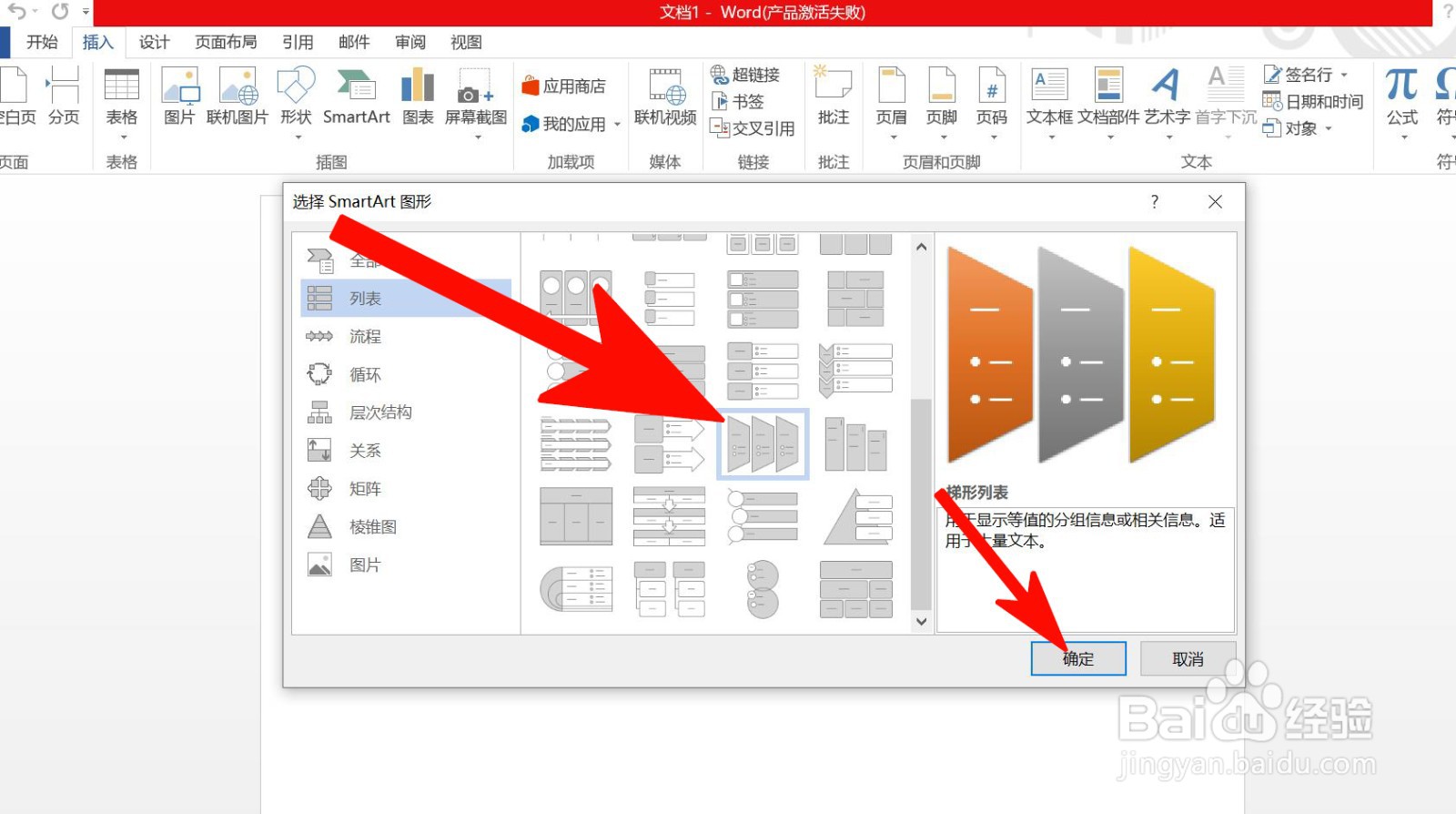Open the Design (设计) tab

pos(155,42)
